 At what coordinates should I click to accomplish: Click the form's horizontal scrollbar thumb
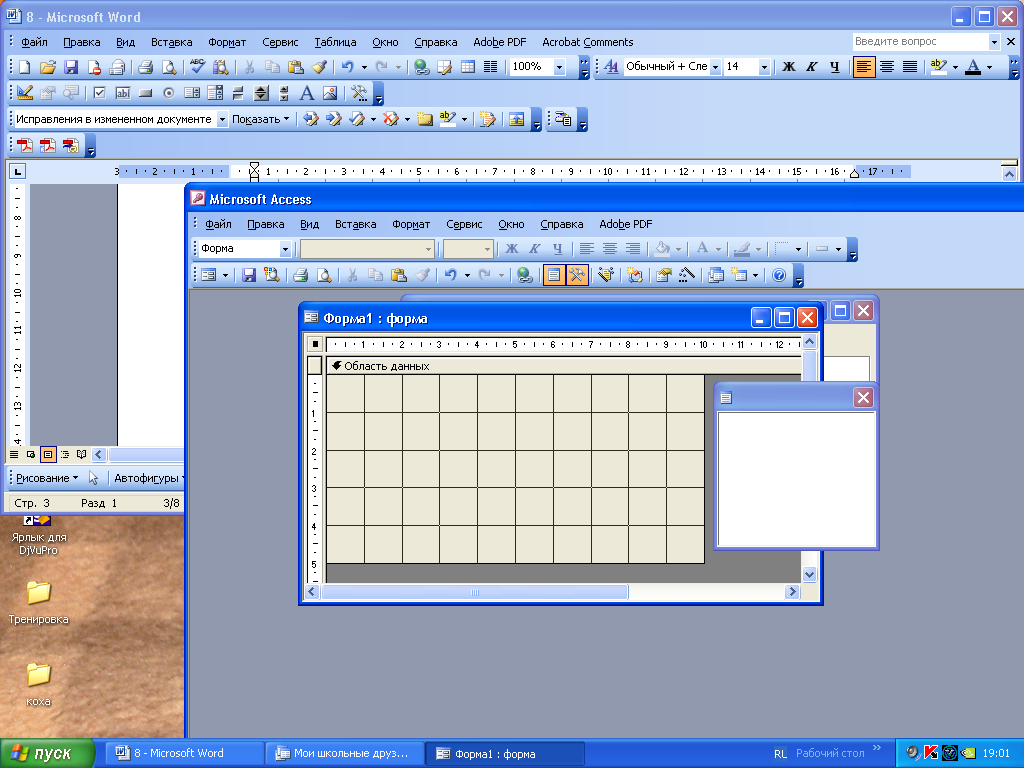(475, 592)
